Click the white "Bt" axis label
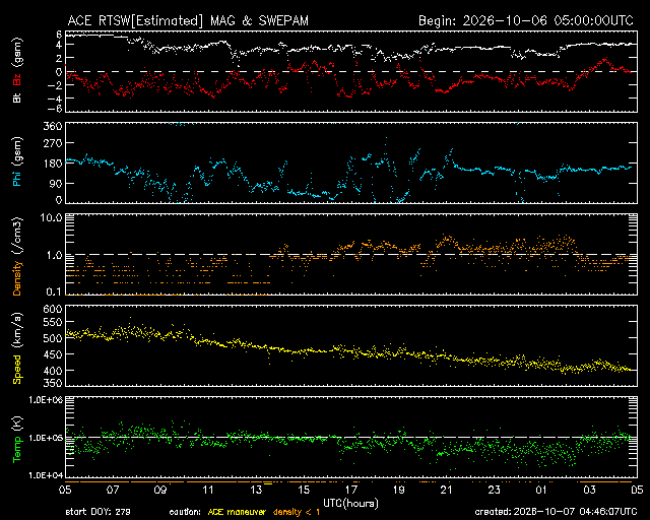Viewport: 650px width, 520px height. coord(17,98)
